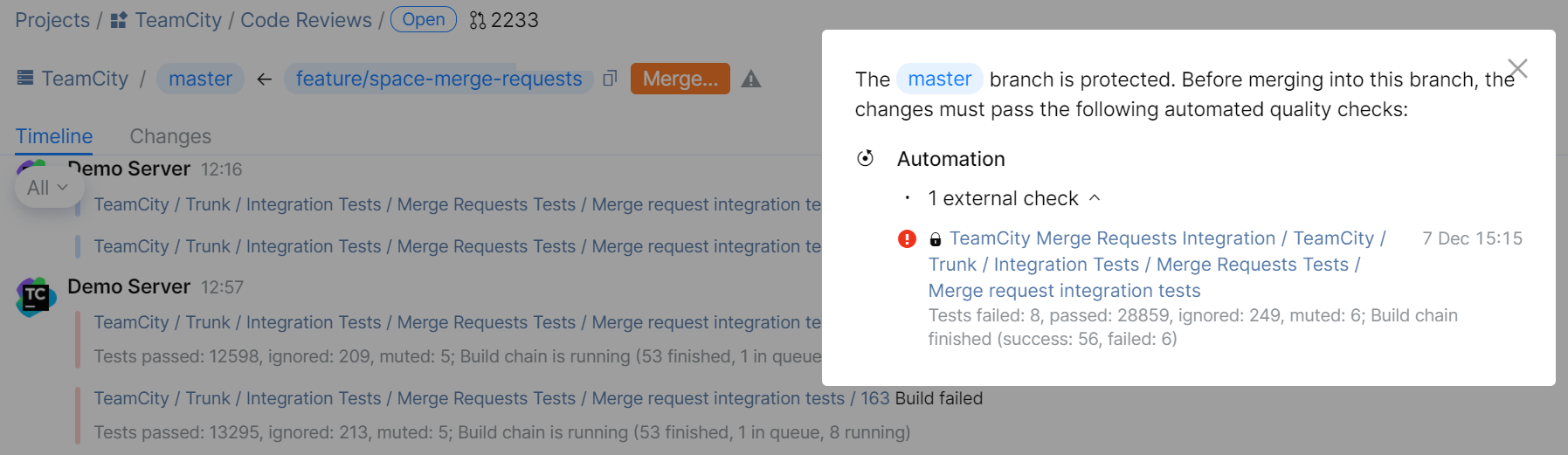Click the merge request number icon
Image resolution: width=1568 pixels, height=455 pixels.
(x=477, y=20)
